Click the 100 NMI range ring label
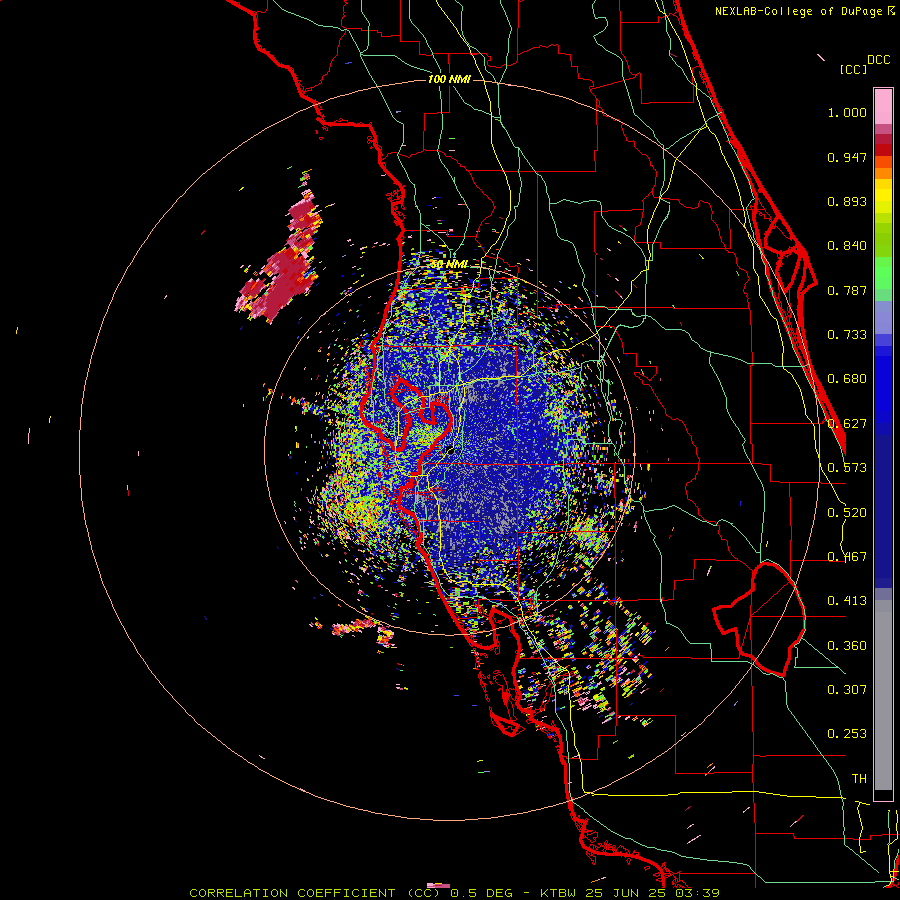 click(x=449, y=79)
